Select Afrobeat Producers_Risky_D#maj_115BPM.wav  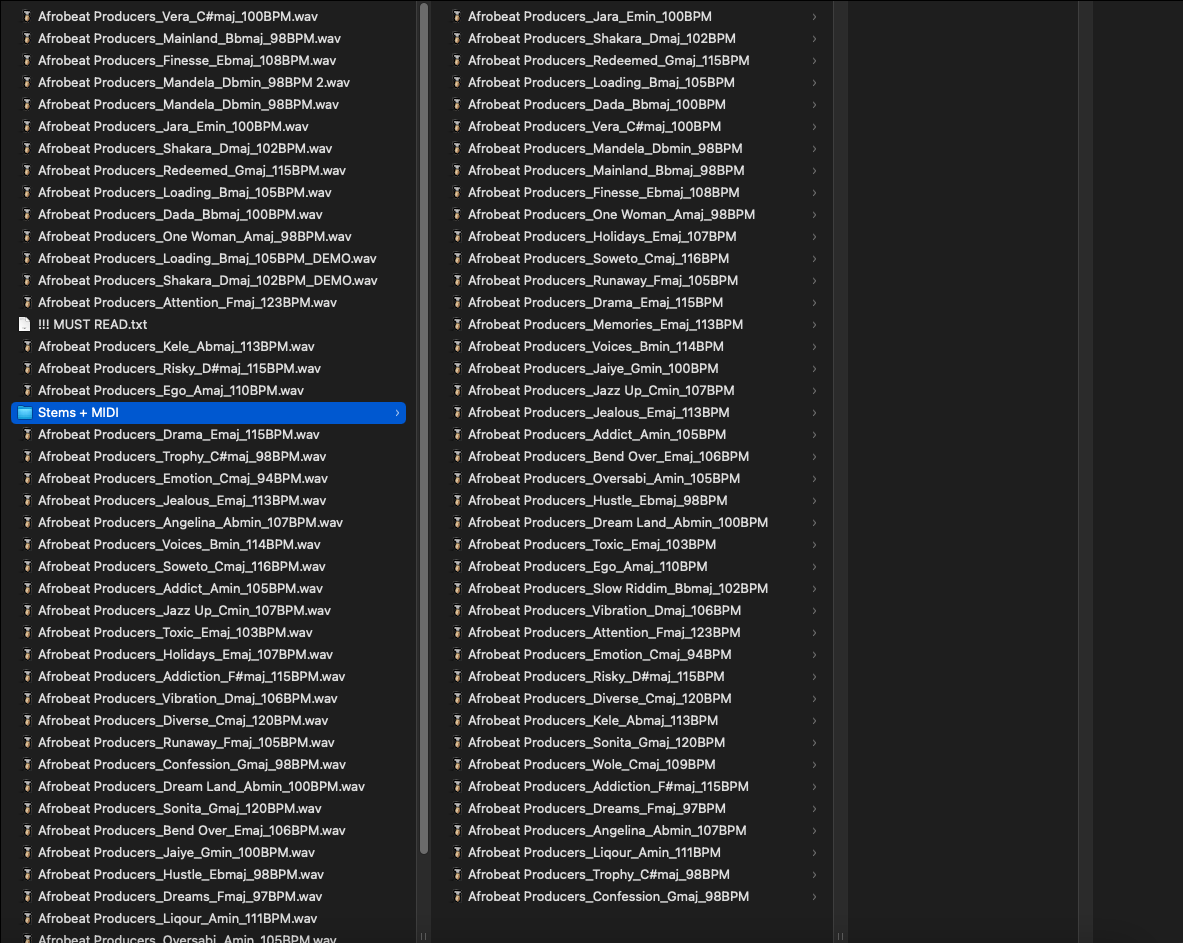tap(180, 368)
